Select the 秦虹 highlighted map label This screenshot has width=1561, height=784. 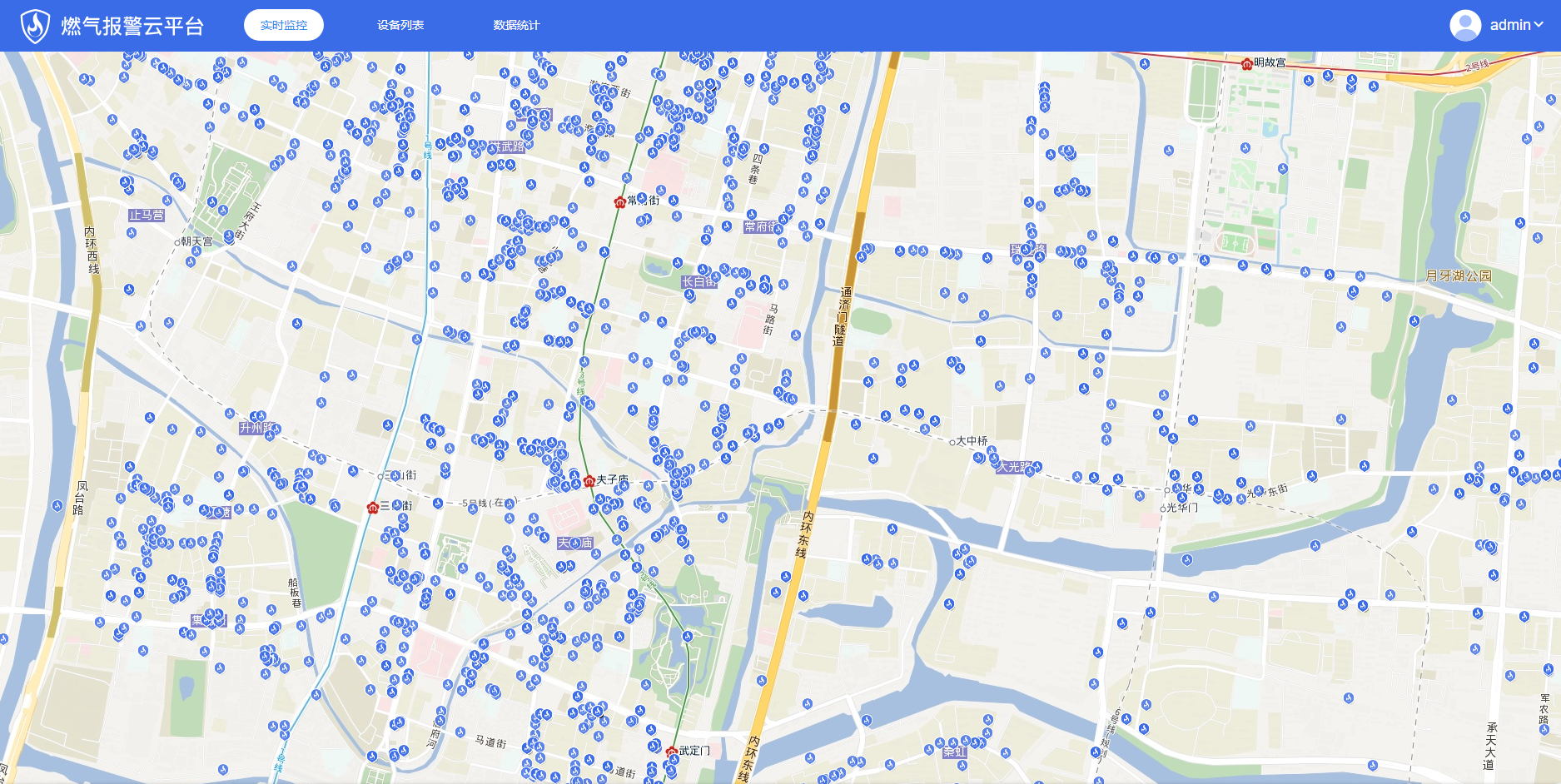[954, 752]
